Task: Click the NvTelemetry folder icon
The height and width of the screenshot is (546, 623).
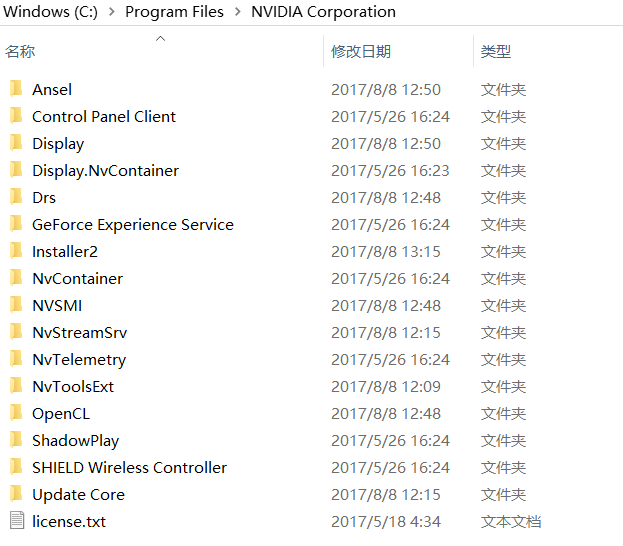Action: pos(16,359)
